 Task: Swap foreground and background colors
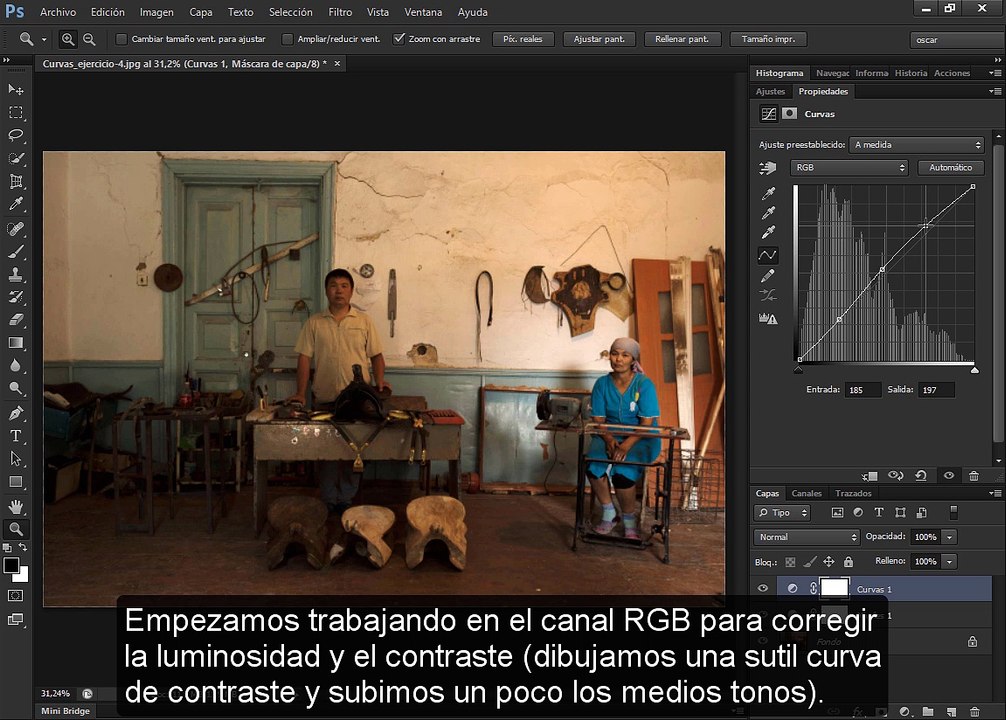coord(22,547)
